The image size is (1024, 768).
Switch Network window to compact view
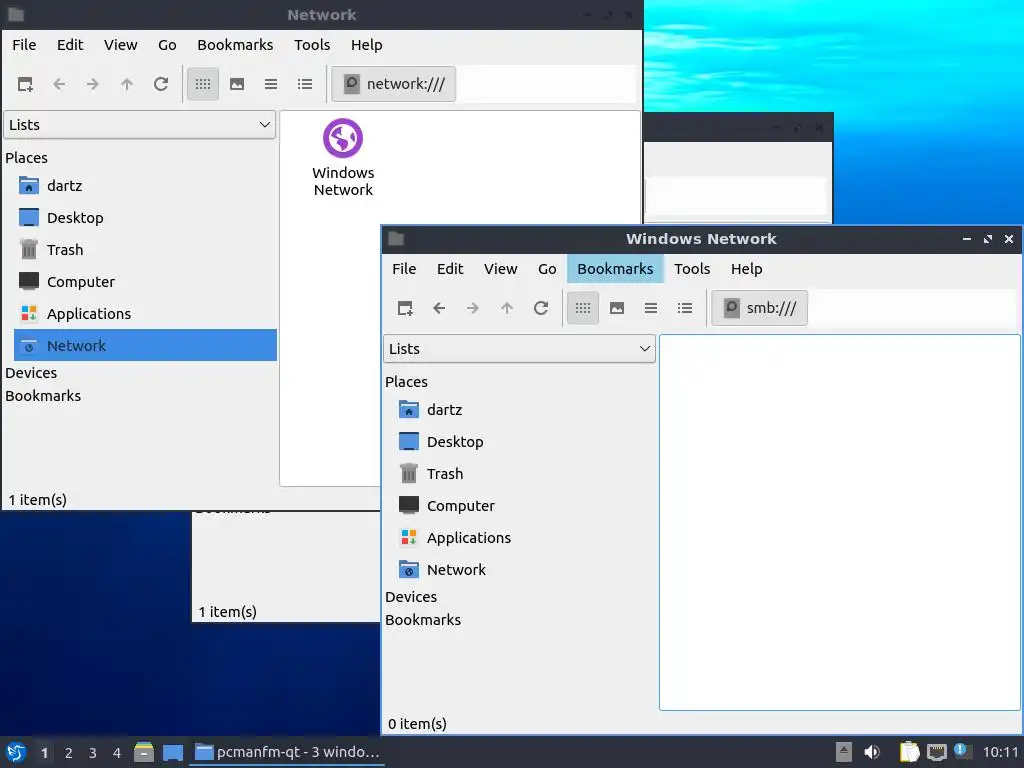271,84
